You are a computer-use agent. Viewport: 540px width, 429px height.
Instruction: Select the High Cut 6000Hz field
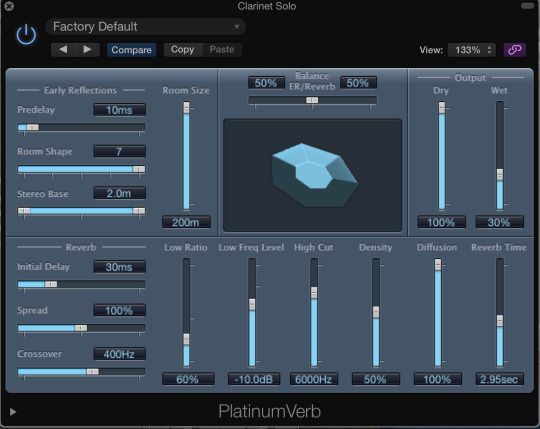tap(314, 379)
